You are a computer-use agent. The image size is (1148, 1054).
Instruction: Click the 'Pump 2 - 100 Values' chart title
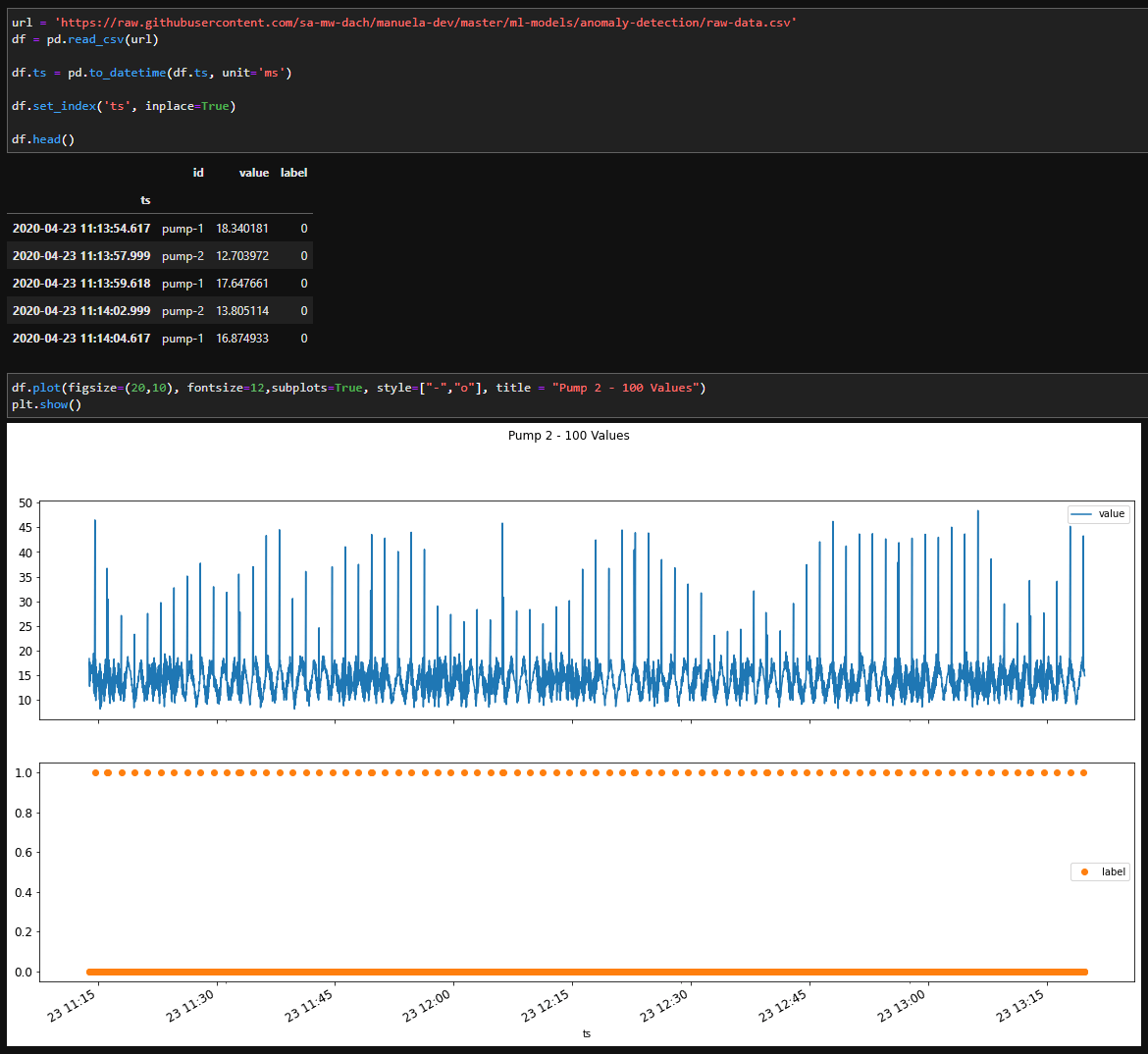pyautogui.click(x=569, y=435)
